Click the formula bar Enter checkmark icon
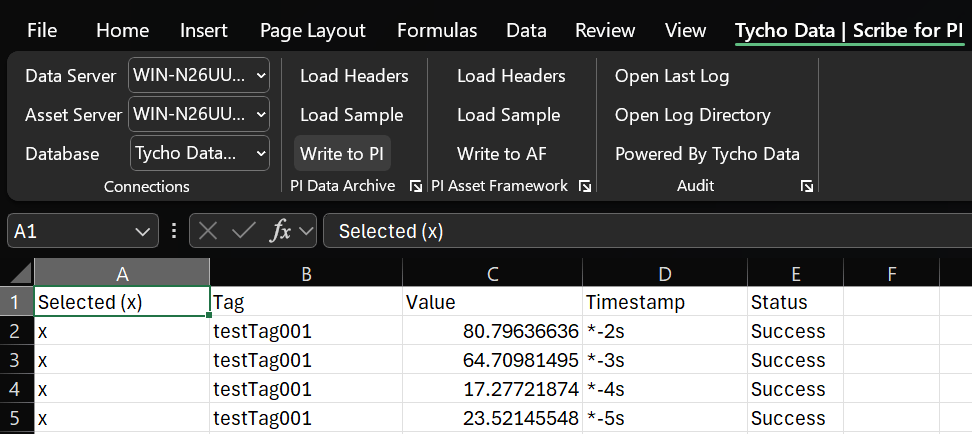The height and width of the screenshot is (434, 972). pos(243,231)
